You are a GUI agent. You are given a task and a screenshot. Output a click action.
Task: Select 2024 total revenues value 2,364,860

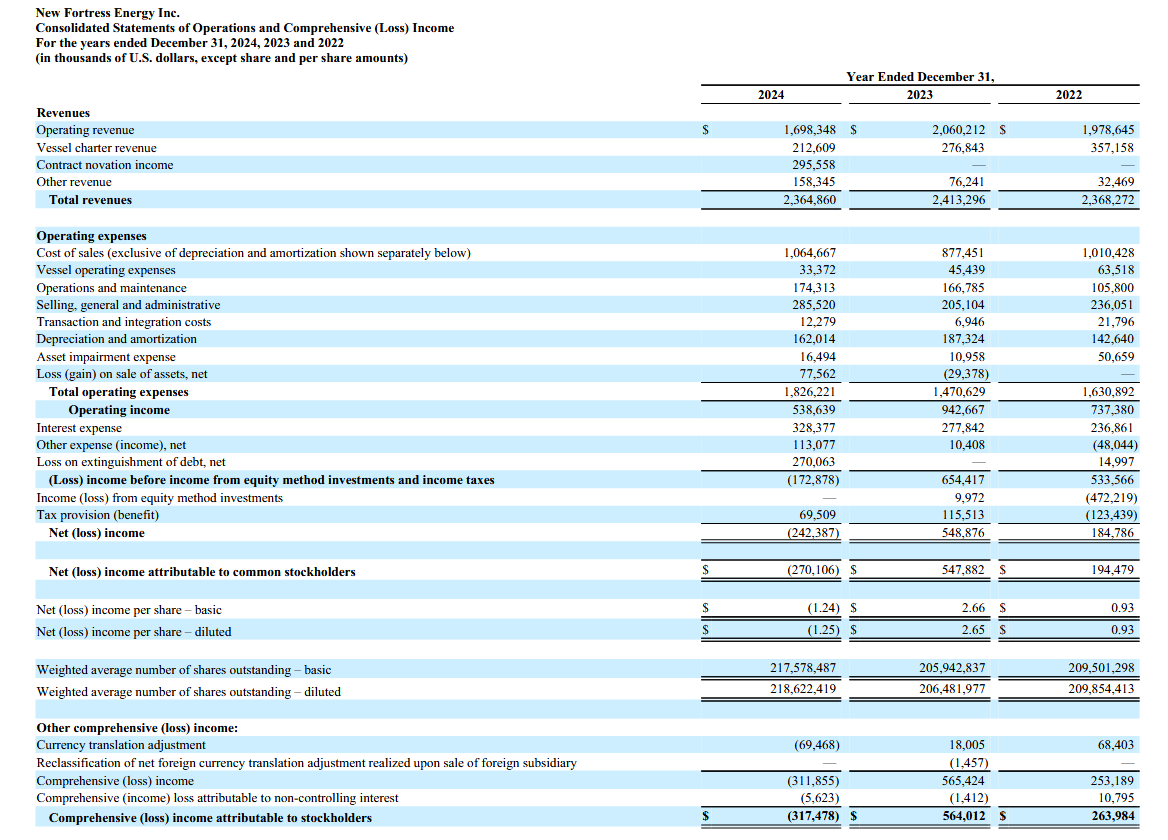810,200
